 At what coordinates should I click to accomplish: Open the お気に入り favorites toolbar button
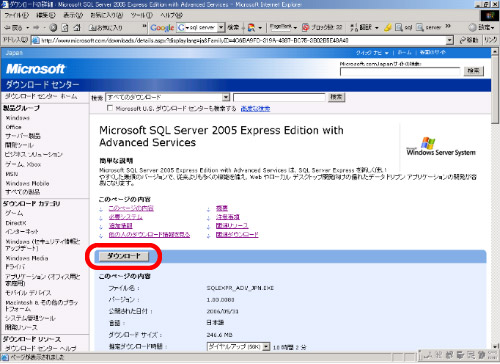click(x=106, y=28)
